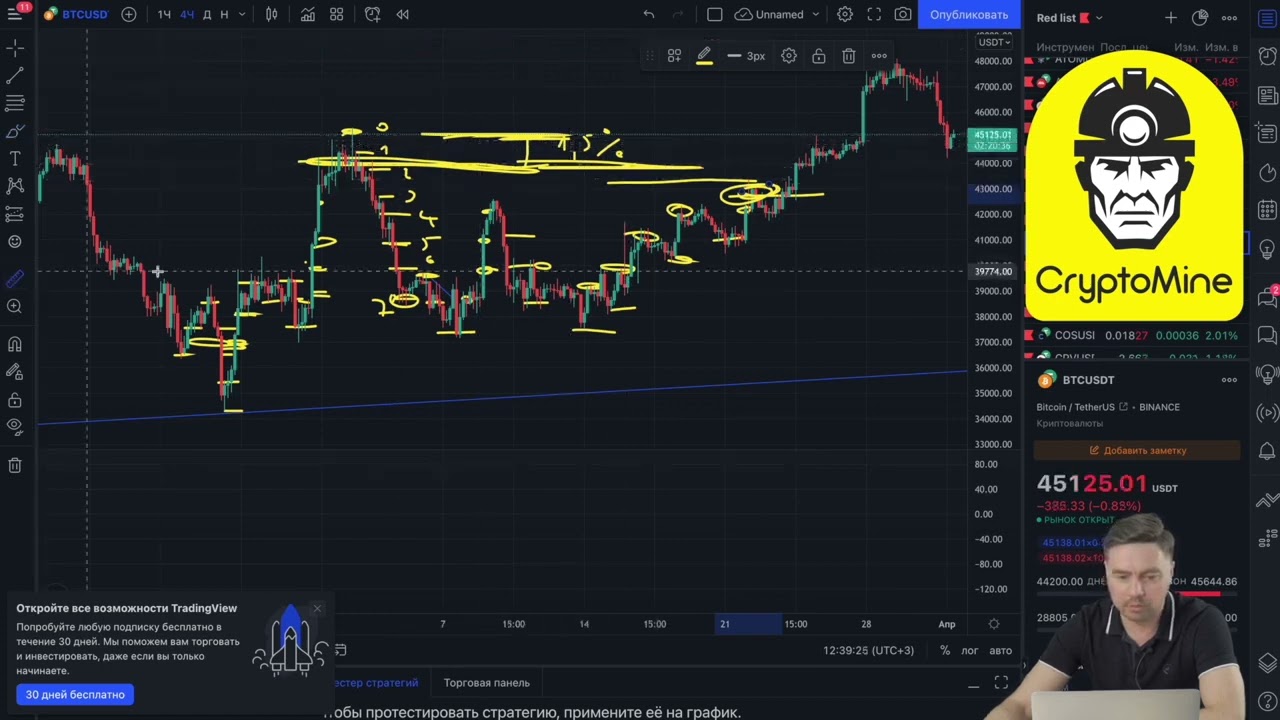Toggle lock all drawings in left toolbar
1280x720 pixels.
point(15,400)
